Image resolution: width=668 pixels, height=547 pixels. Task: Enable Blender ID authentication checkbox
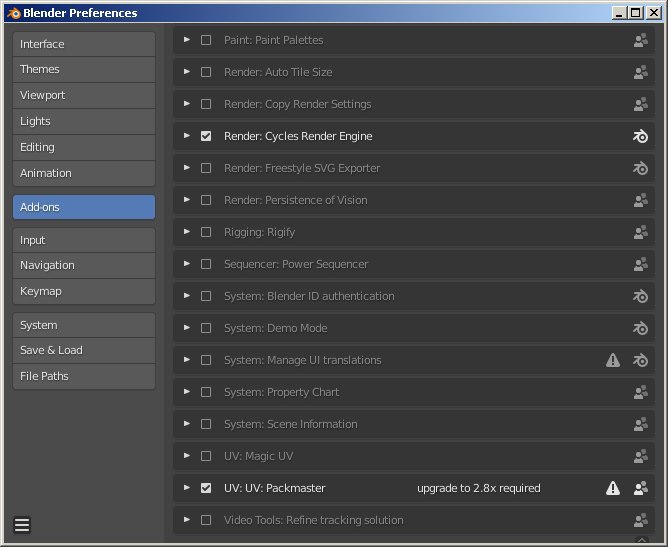[206, 296]
